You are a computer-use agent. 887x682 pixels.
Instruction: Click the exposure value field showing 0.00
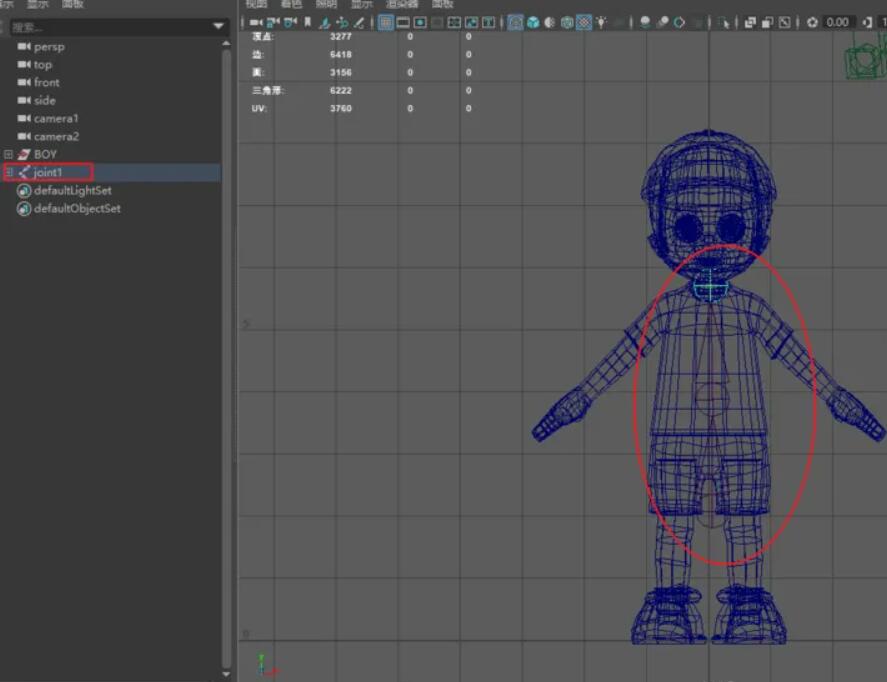pos(838,22)
